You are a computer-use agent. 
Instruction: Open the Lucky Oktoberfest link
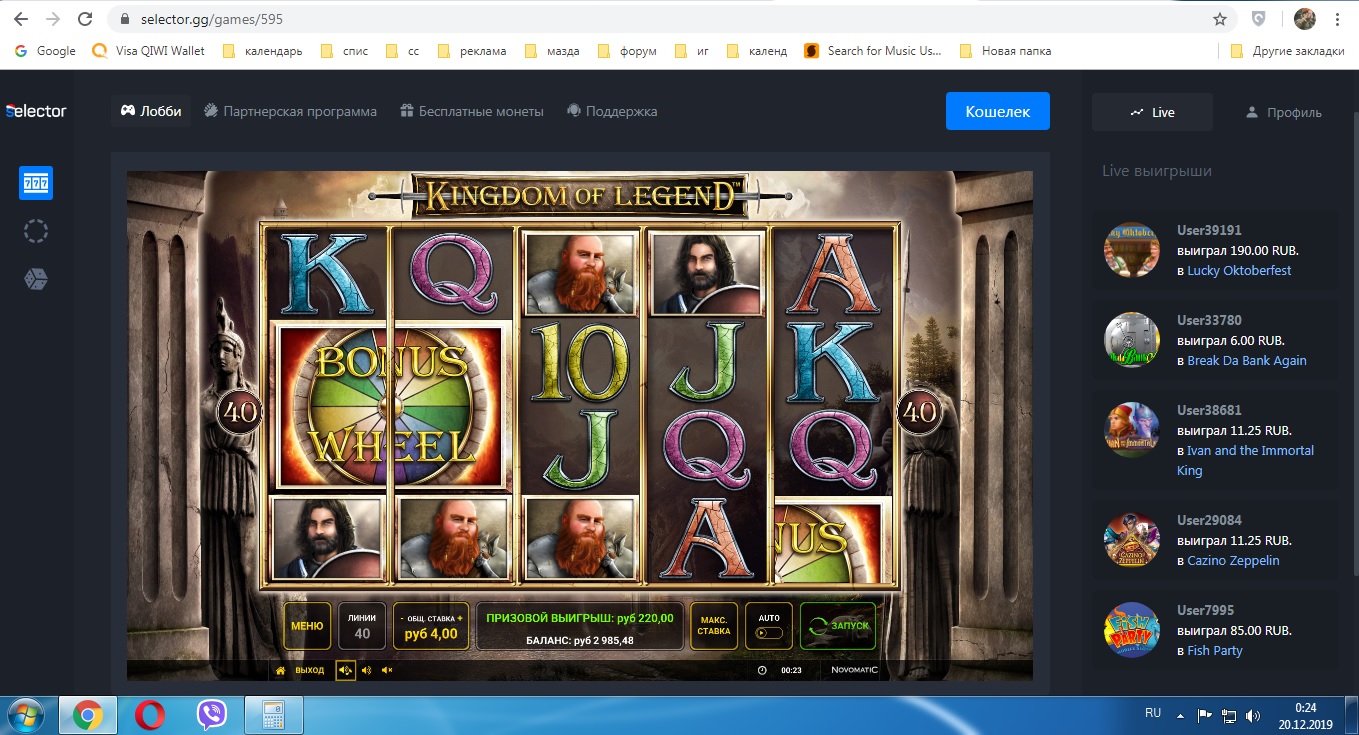[1239, 270]
